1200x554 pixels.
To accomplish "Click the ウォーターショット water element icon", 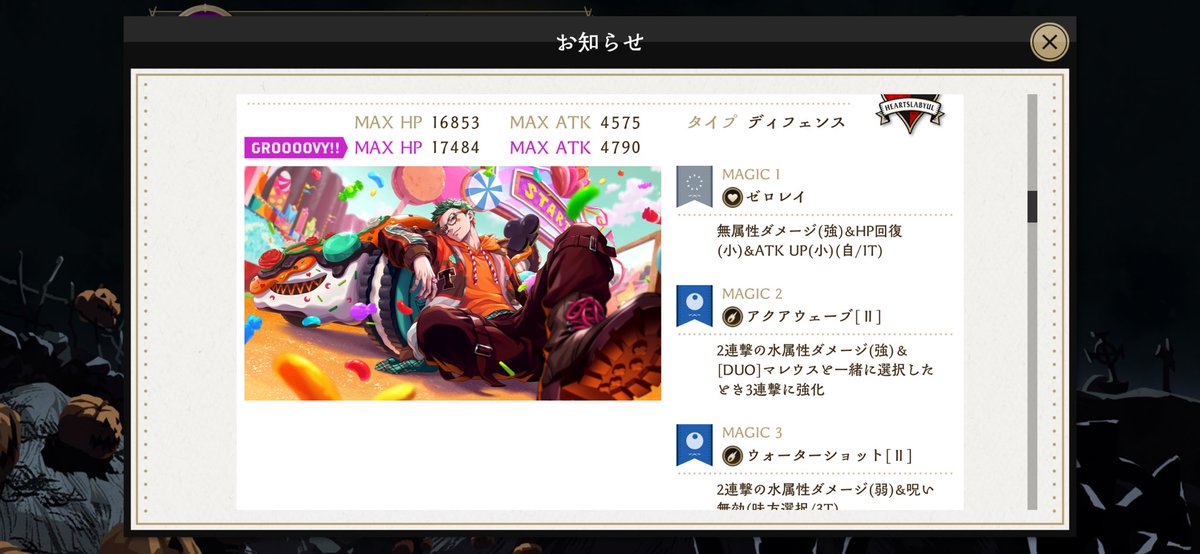I will click(x=732, y=456).
